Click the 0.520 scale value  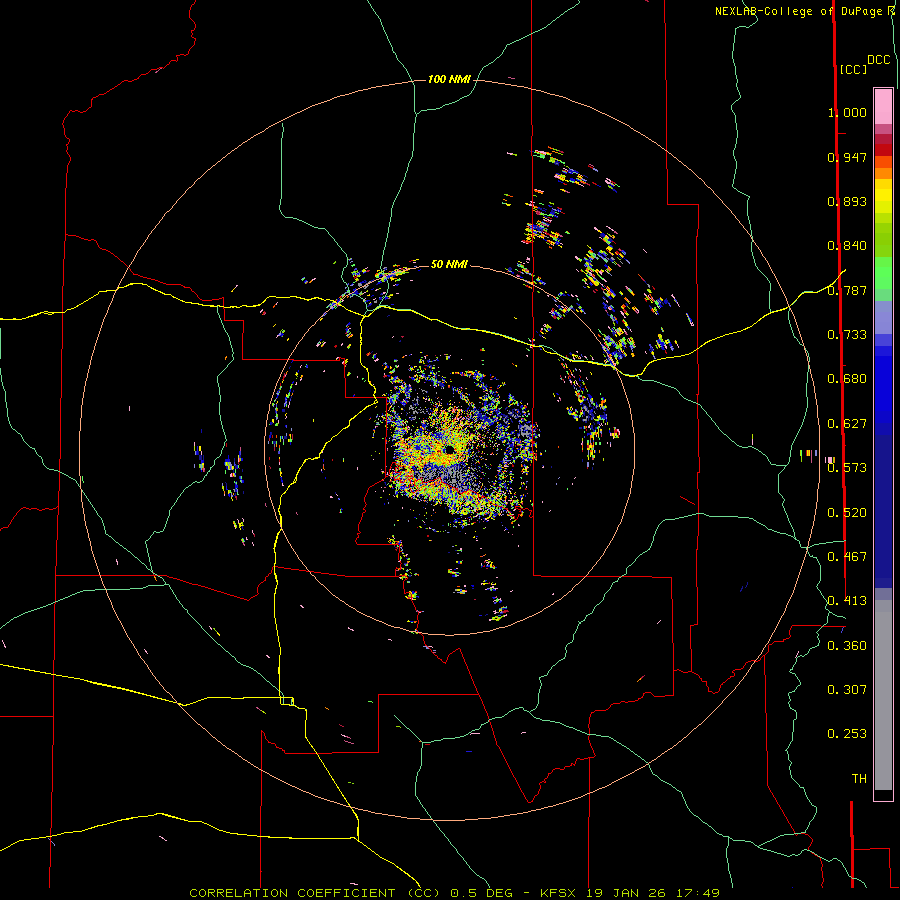point(847,513)
